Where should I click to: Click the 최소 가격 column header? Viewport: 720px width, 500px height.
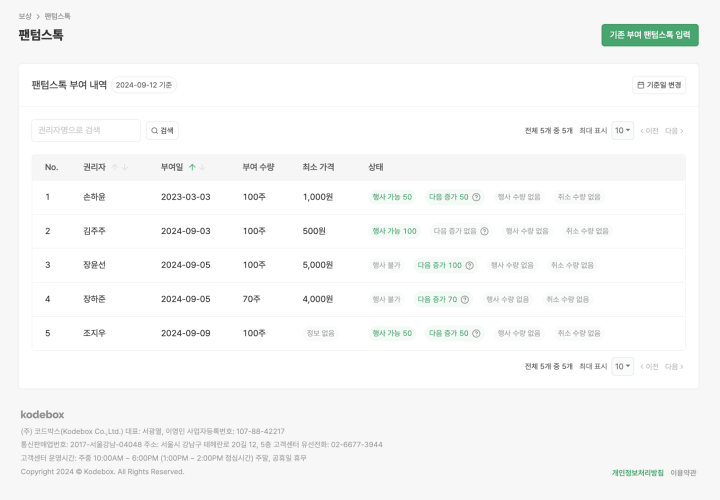point(318,167)
